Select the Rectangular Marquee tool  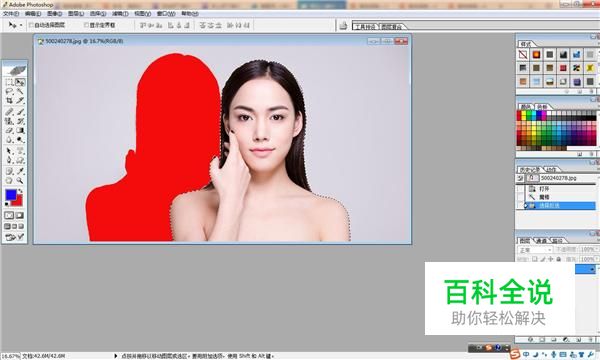point(9,82)
